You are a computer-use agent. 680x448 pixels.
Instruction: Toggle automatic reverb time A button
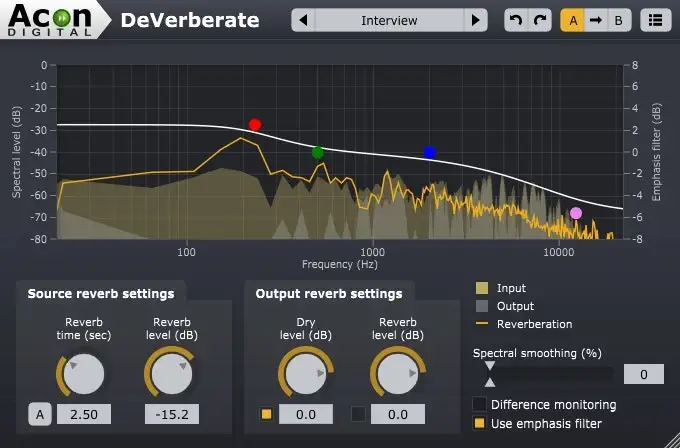[40, 414]
